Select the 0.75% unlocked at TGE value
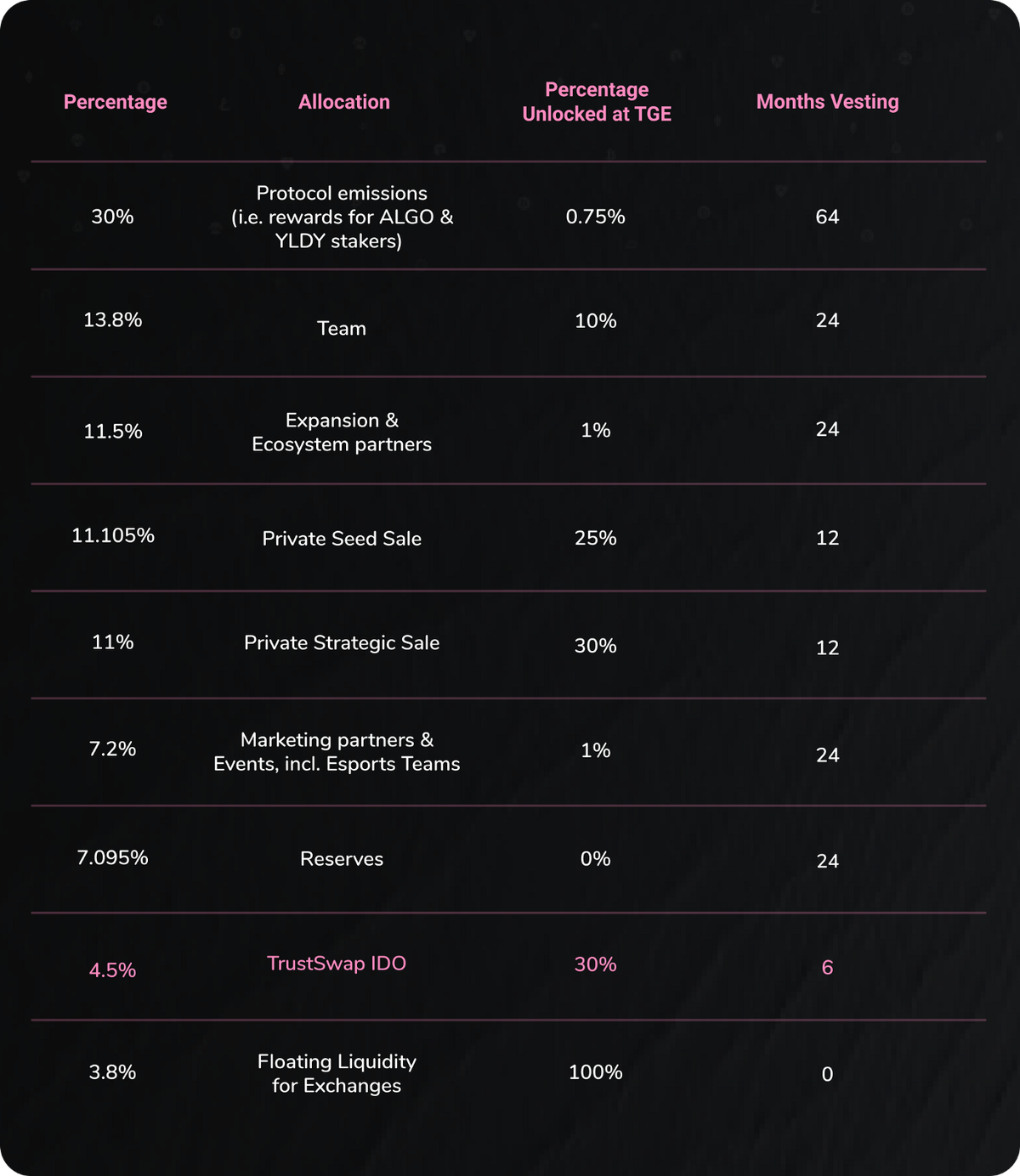 (596, 218)
